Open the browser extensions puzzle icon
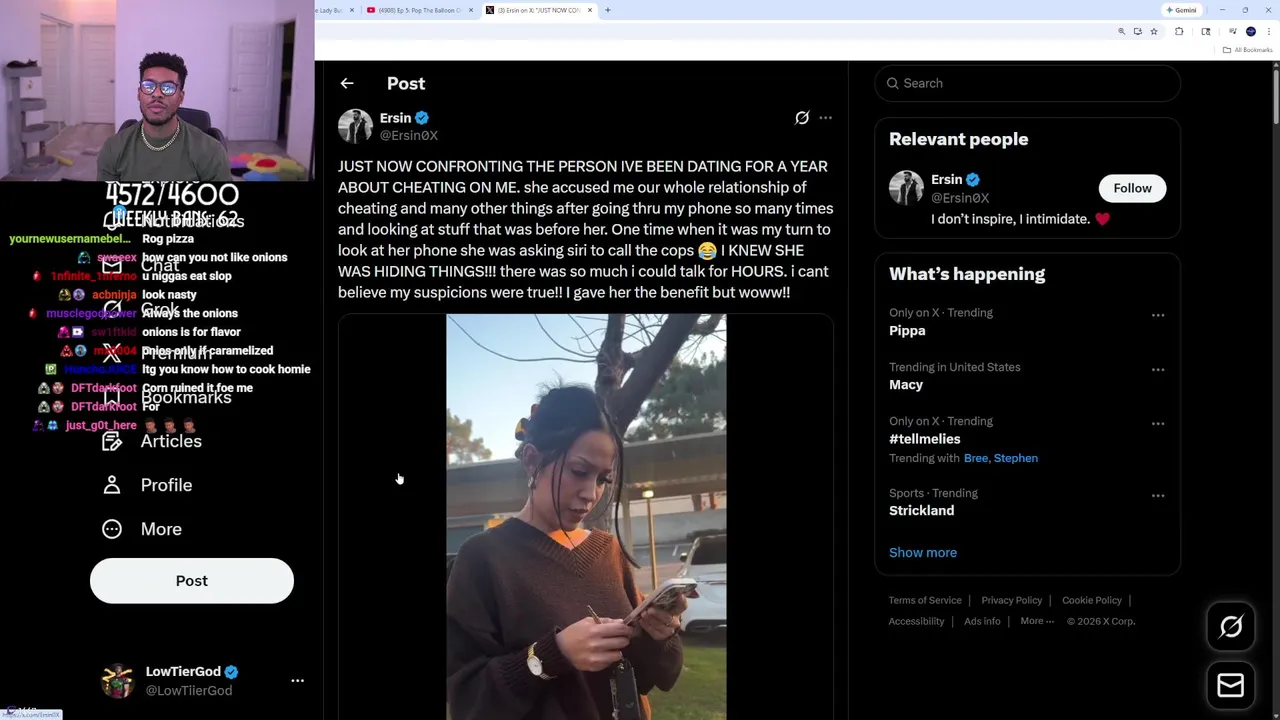The width and height of the screenshot is (1280, 720). coord(1179,32)
